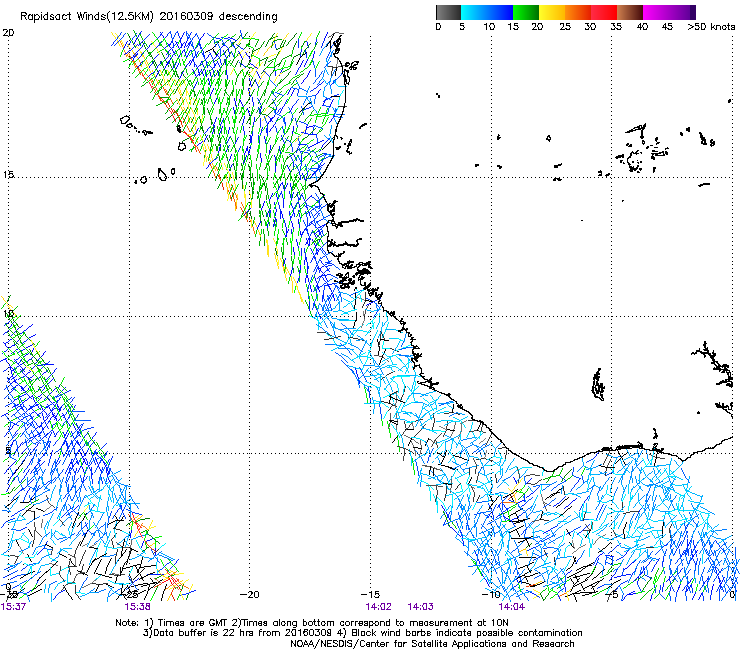Select the '25' label under the color scale
Image resolution: width=740 pixels, height=650 pixels.
pyautogui.click(x=565, y=27)
